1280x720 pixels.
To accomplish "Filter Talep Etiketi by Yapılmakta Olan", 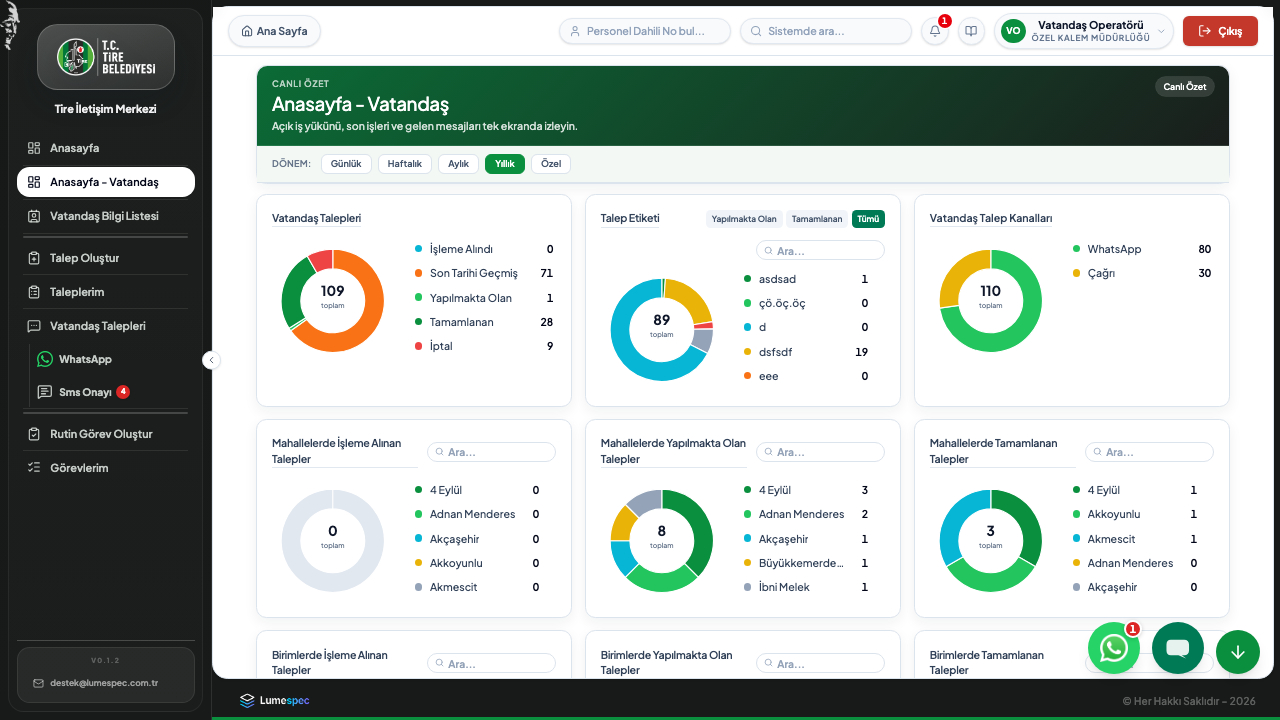I will click(744, 219).
